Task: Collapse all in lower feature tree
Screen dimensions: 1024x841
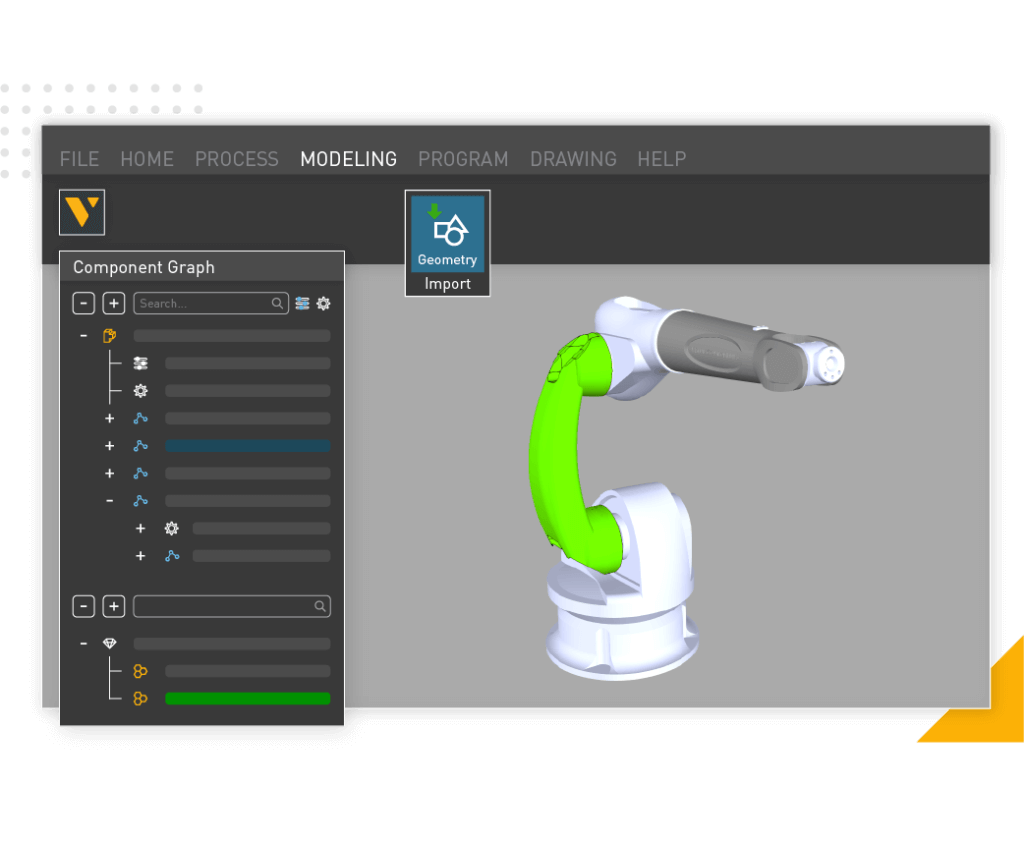Action: click(x=84, y=607)
